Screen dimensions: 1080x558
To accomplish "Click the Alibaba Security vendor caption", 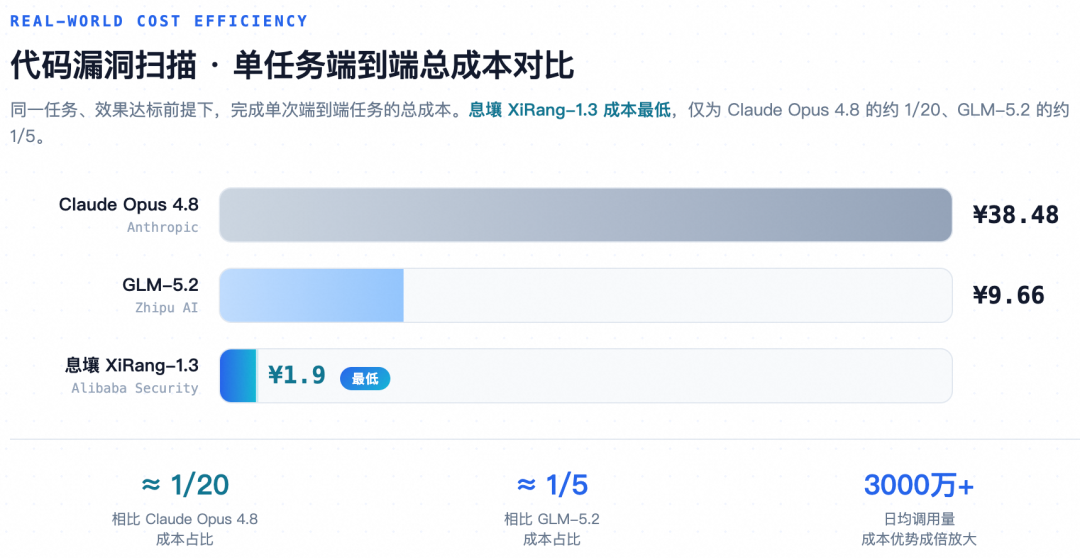I will pos(135,388).
